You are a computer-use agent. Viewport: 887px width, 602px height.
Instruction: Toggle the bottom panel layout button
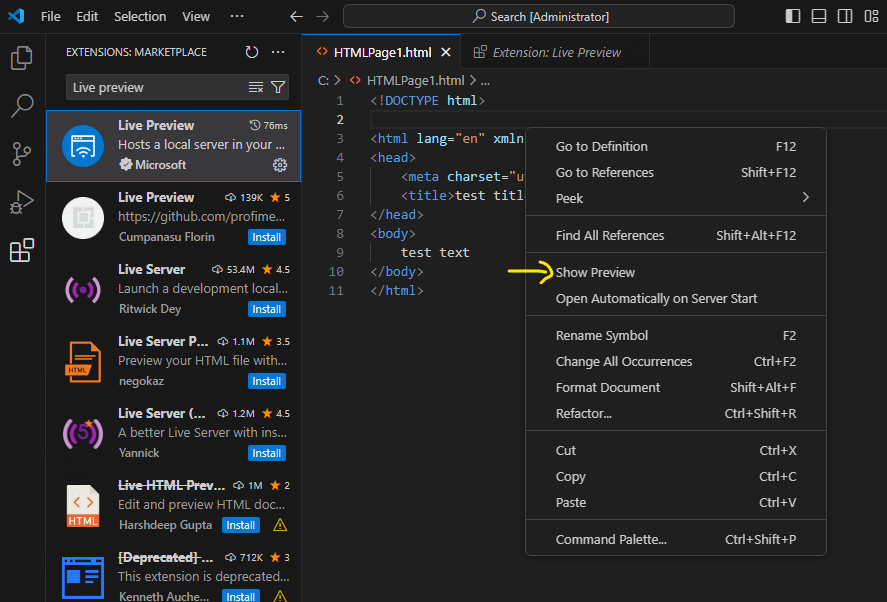(819, 16)
